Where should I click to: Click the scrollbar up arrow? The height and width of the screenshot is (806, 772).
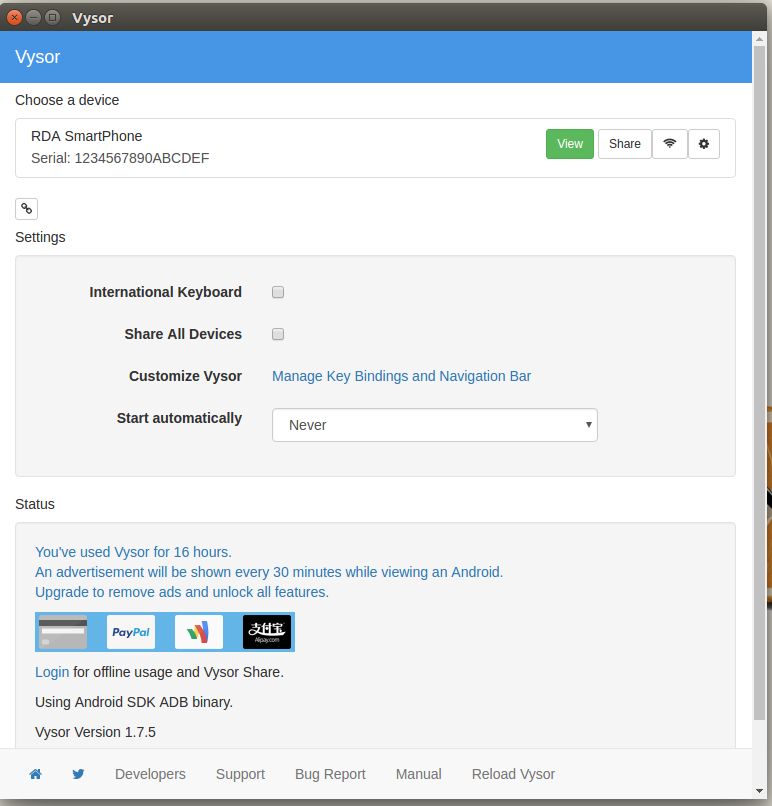tap(760, 39)
